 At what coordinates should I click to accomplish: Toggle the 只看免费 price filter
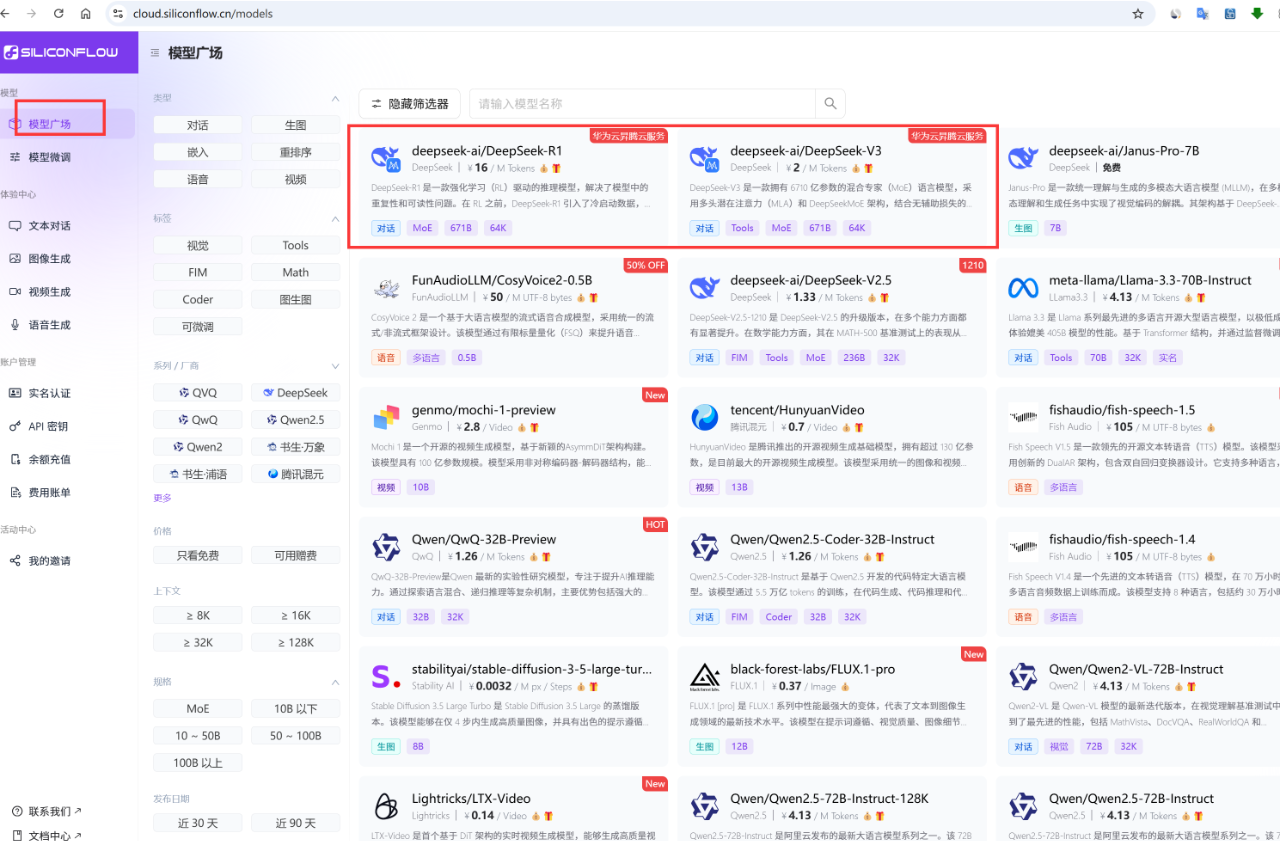[198, 555]
